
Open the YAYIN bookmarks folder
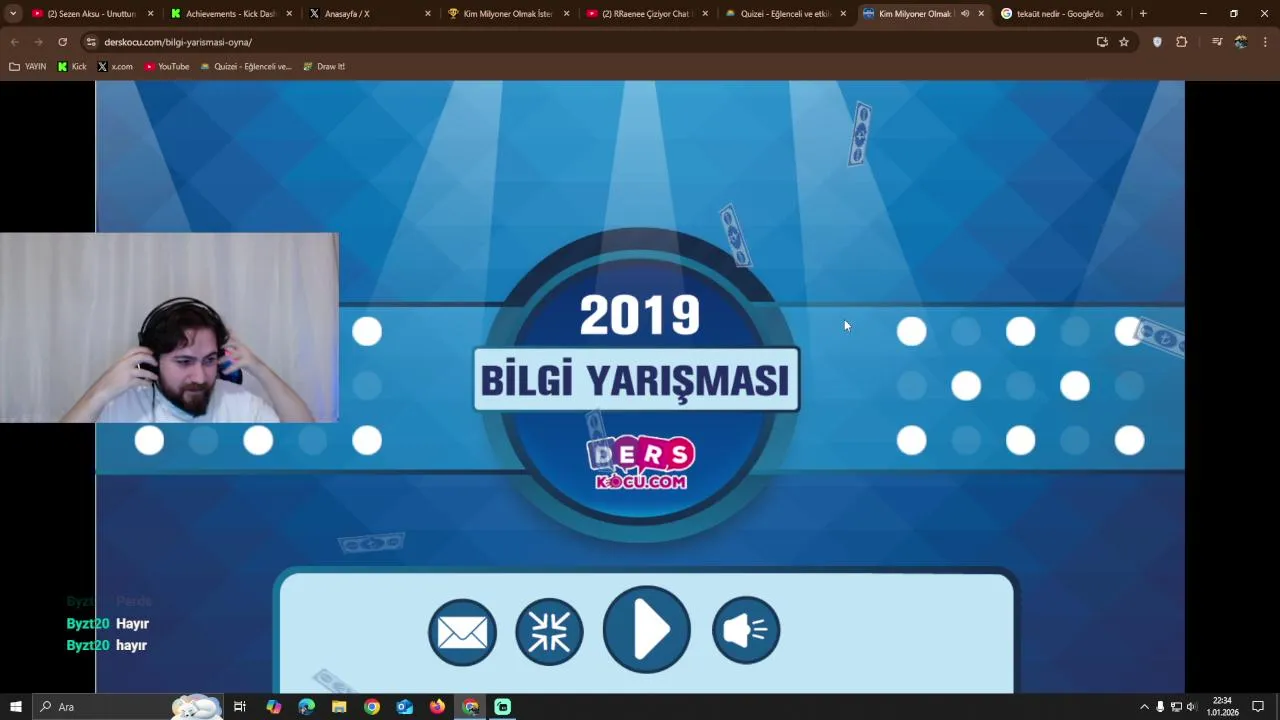(28, 67)
